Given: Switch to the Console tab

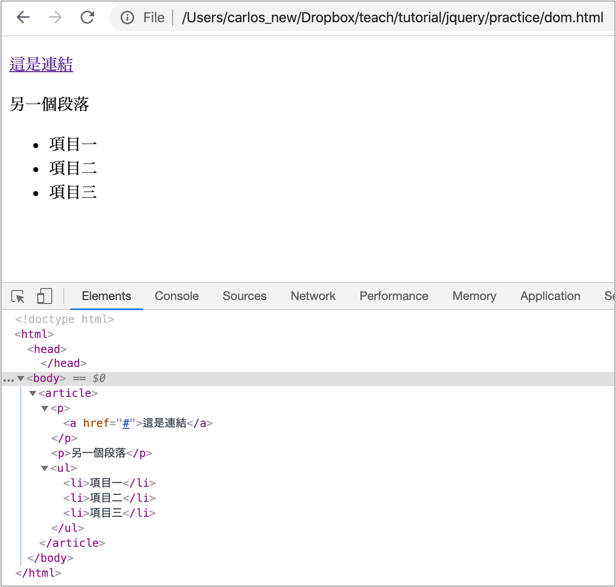Looking at the screenshot, I should tap(176, 296).
